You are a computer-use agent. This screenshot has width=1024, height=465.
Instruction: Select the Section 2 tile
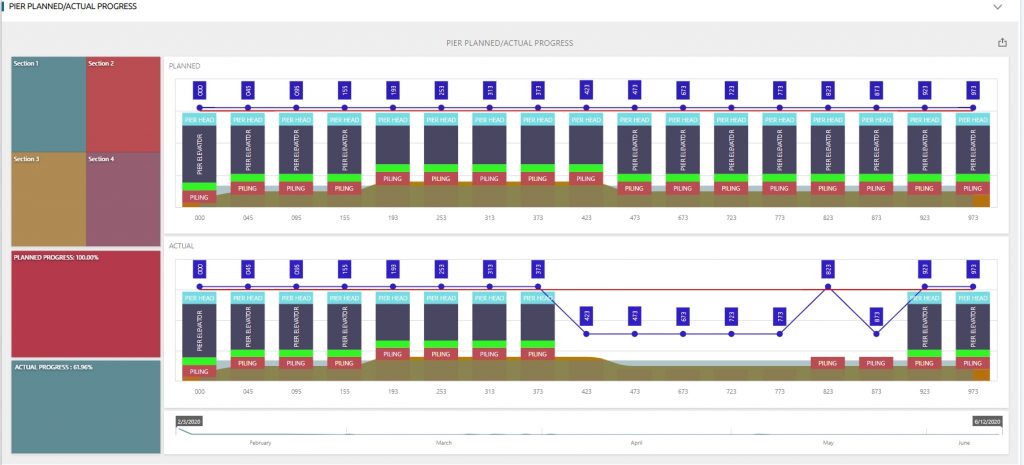pos(122,102)
